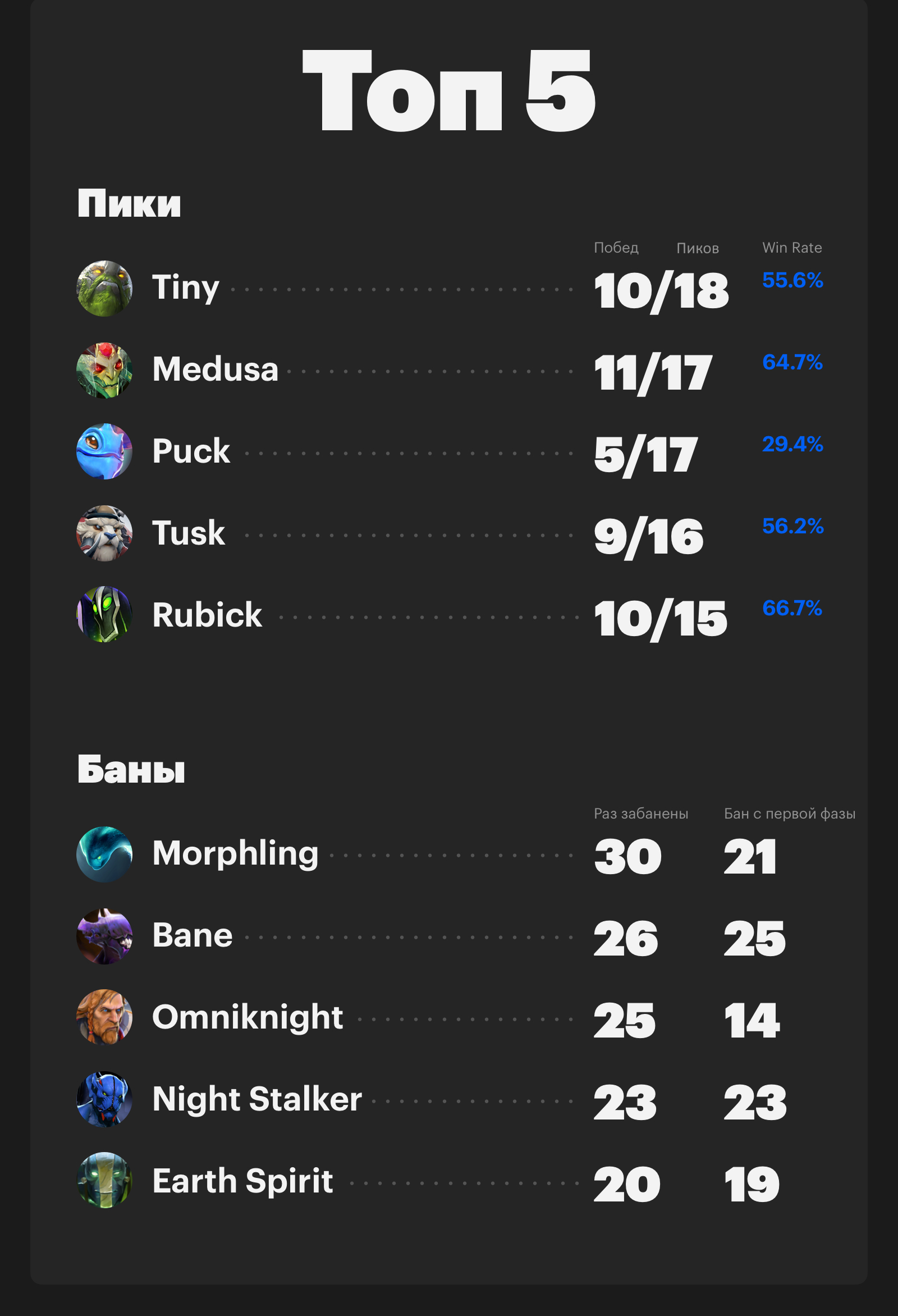Select the Puck hero avatar

tap(105, 452)
